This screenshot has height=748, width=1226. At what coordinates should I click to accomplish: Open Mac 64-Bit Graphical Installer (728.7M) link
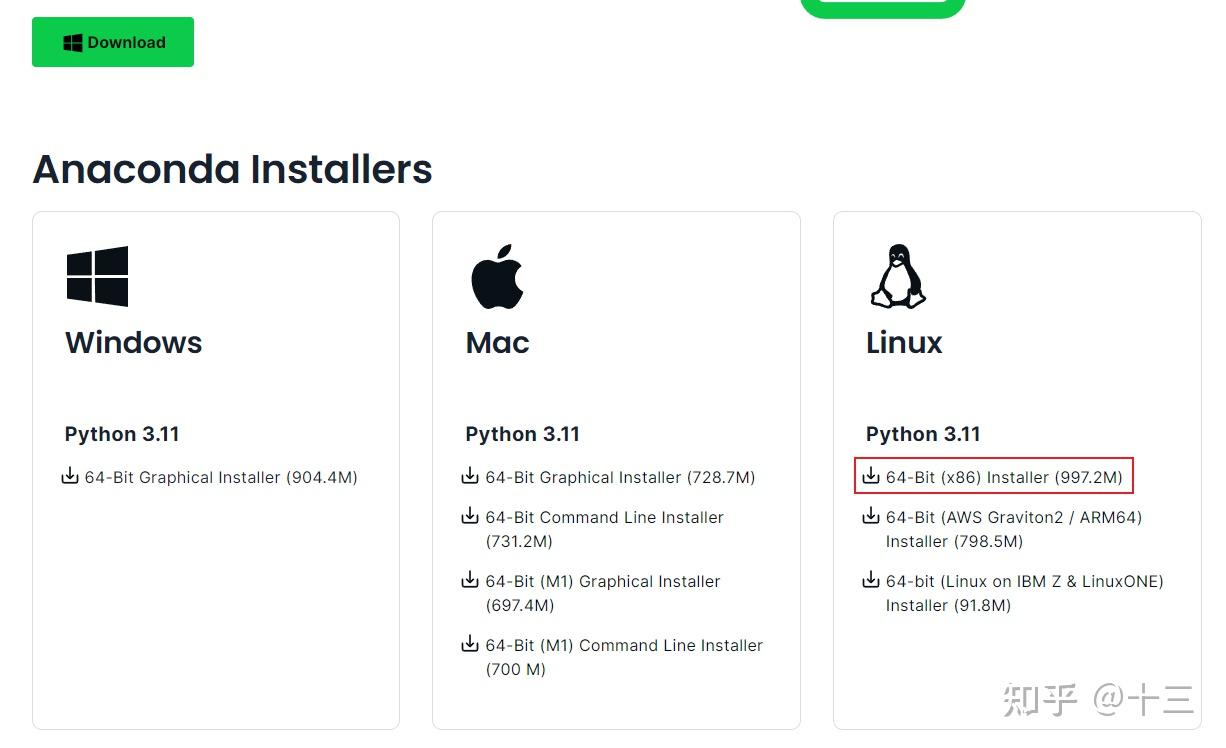click(620, 478)
